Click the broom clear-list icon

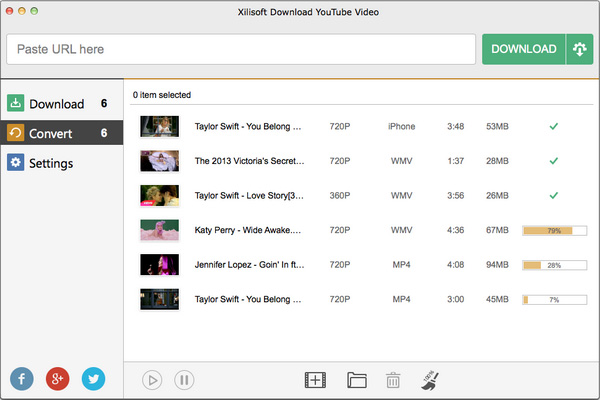(x=429, y=379)
